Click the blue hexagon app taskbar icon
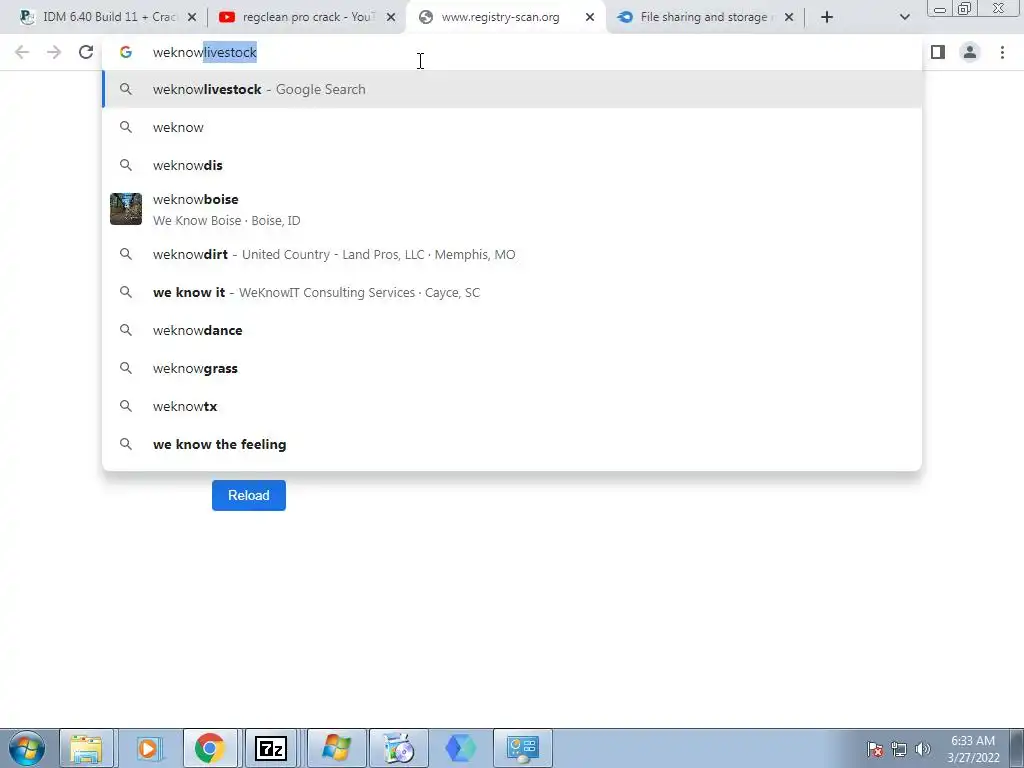The image size is (1024, 768). click(x=460, y=748)
